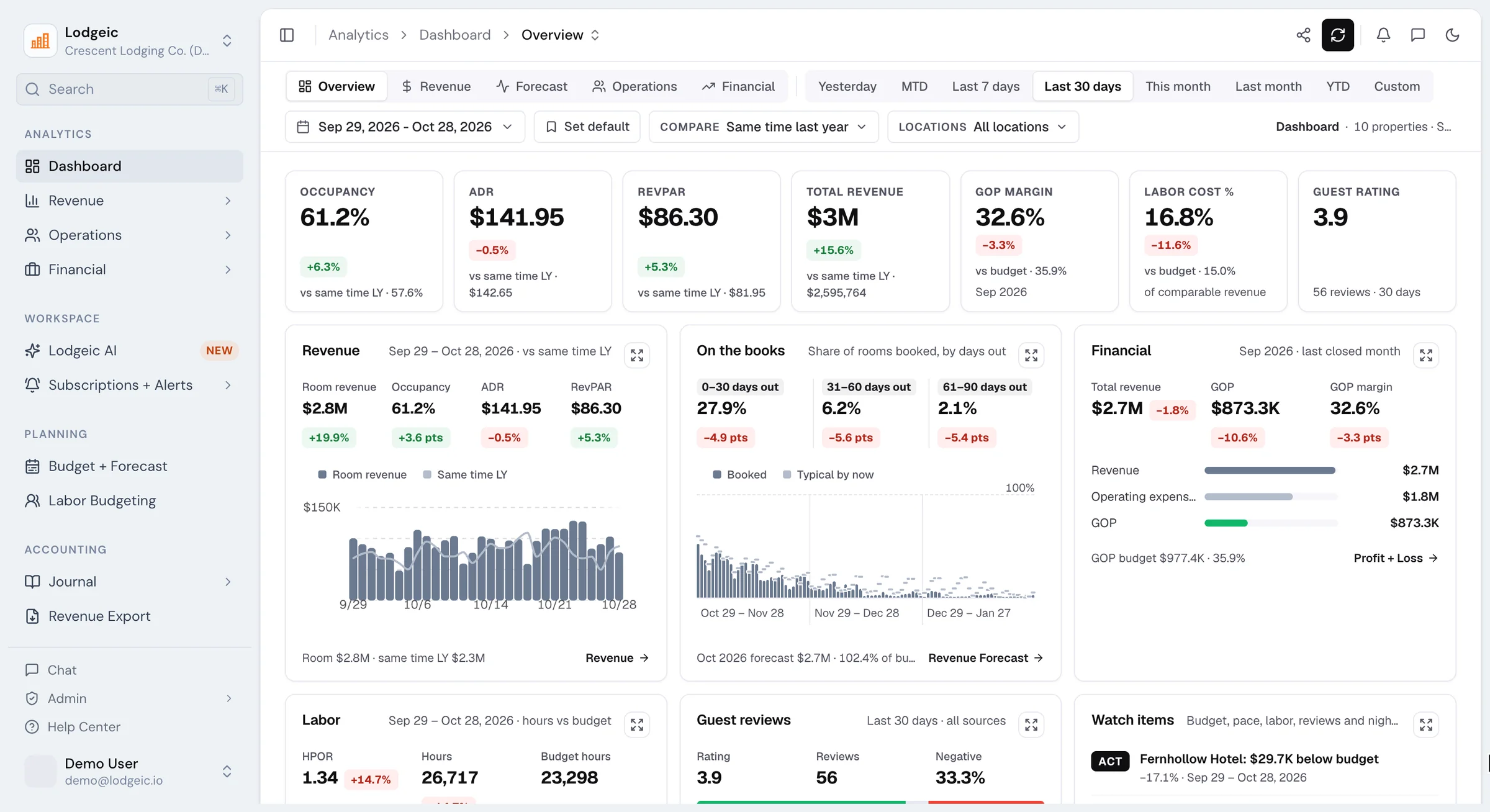The image size is (1490, 812).
Task: Switch to the Forecast tab
Action: 531,86
